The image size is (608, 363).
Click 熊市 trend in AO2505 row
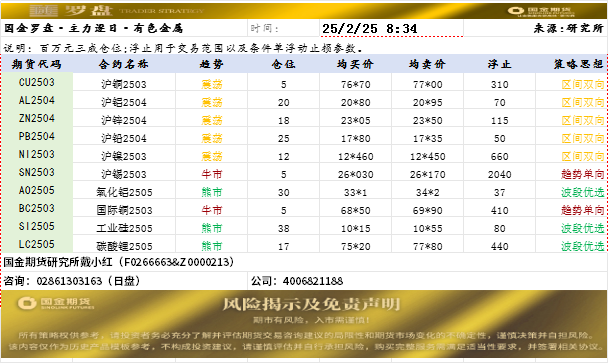pos(212,192)
